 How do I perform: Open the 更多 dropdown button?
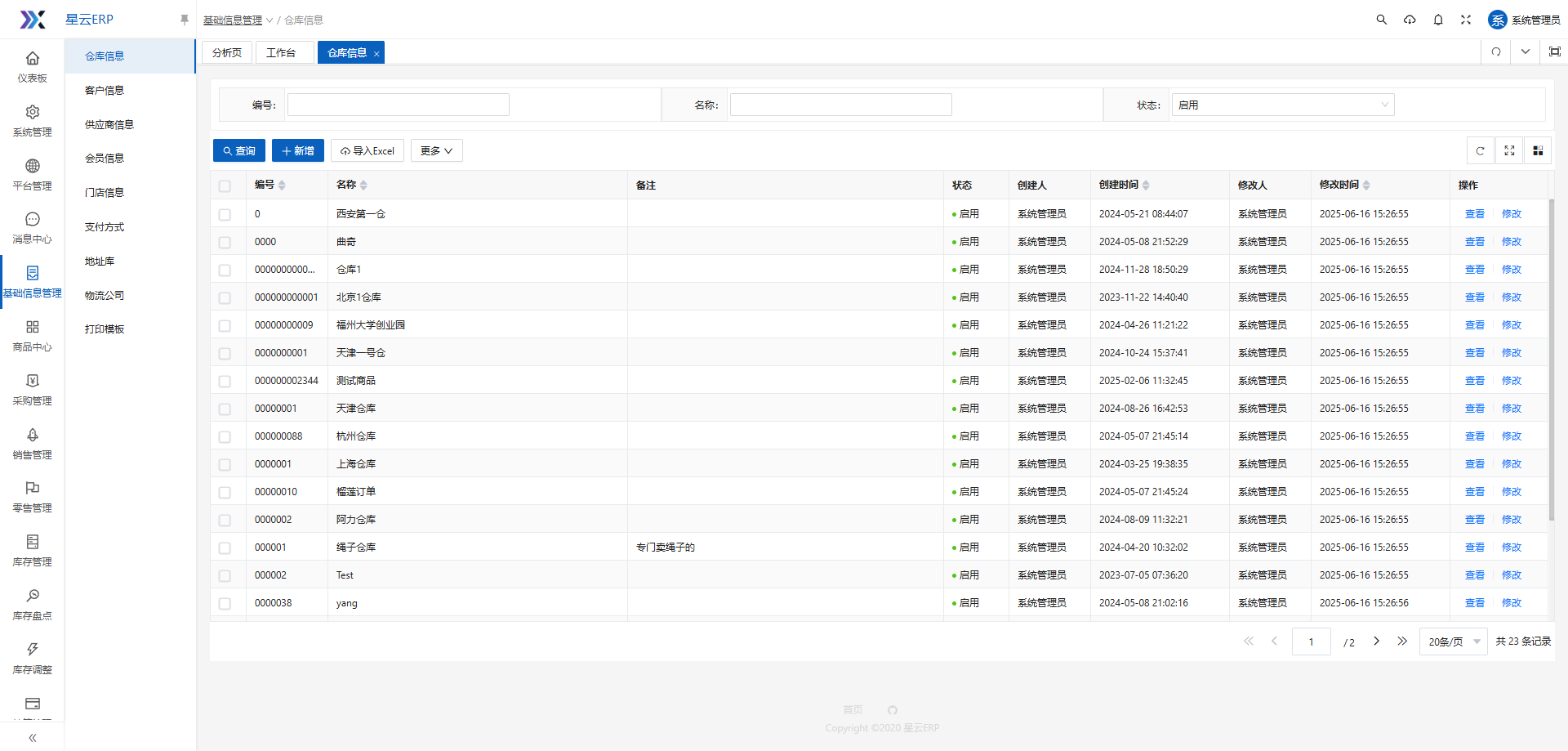point(436,151)
